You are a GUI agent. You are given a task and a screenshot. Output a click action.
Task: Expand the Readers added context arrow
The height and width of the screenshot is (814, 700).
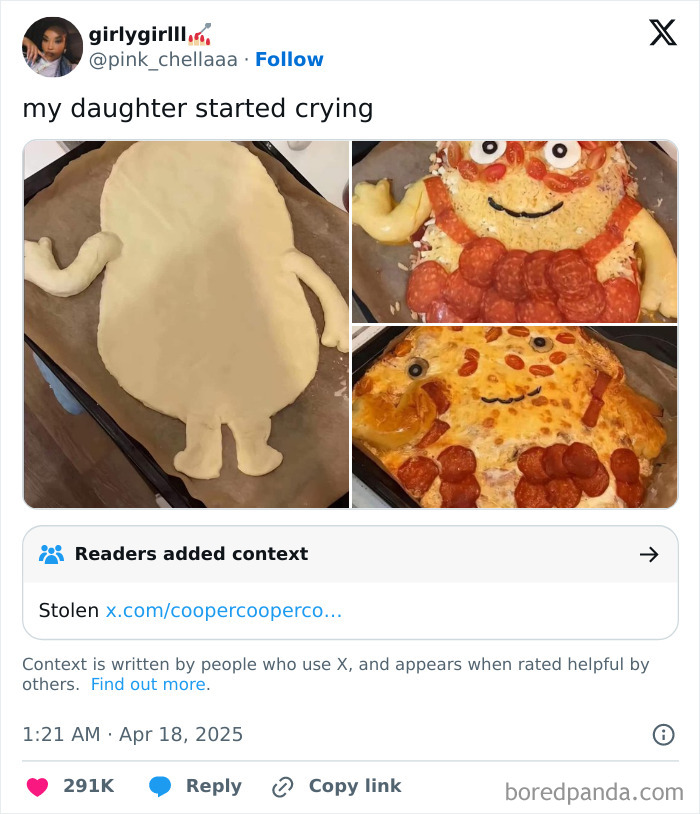point(650,554)
